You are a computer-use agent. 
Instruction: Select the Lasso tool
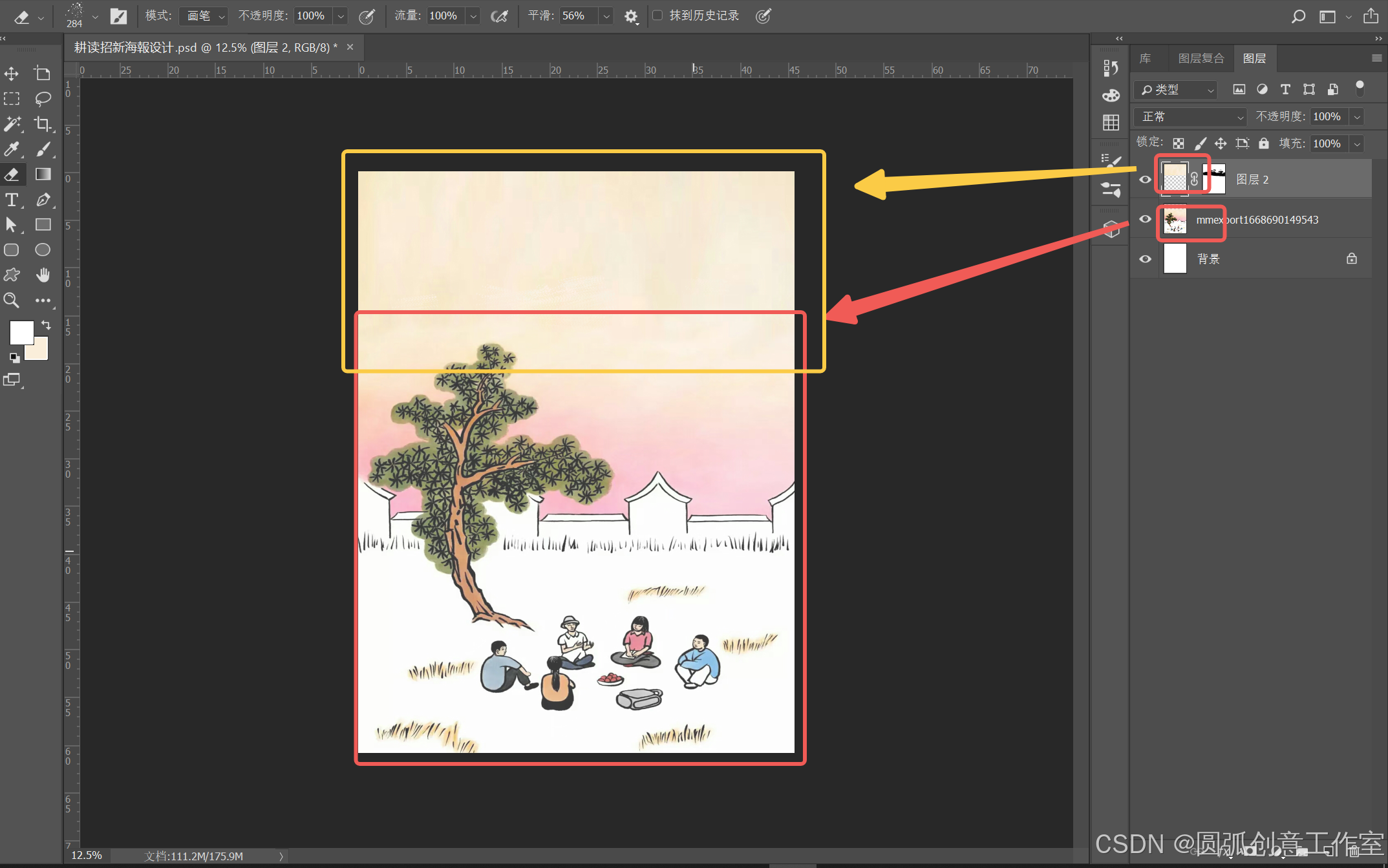tap(43, 99)
